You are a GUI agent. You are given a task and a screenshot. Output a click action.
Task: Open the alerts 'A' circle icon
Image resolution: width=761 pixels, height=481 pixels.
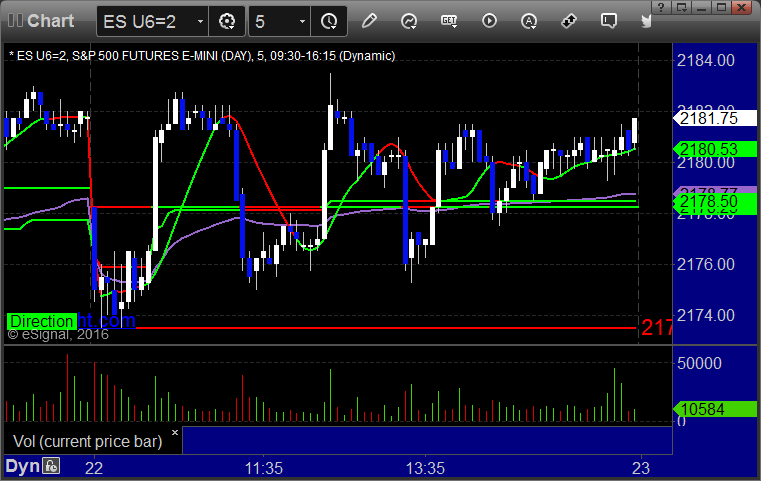529,21
